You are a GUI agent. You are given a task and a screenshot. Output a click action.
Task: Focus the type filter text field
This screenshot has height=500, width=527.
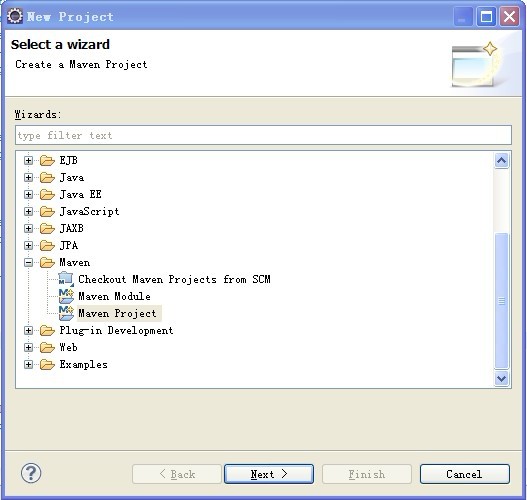click(263, 135)
